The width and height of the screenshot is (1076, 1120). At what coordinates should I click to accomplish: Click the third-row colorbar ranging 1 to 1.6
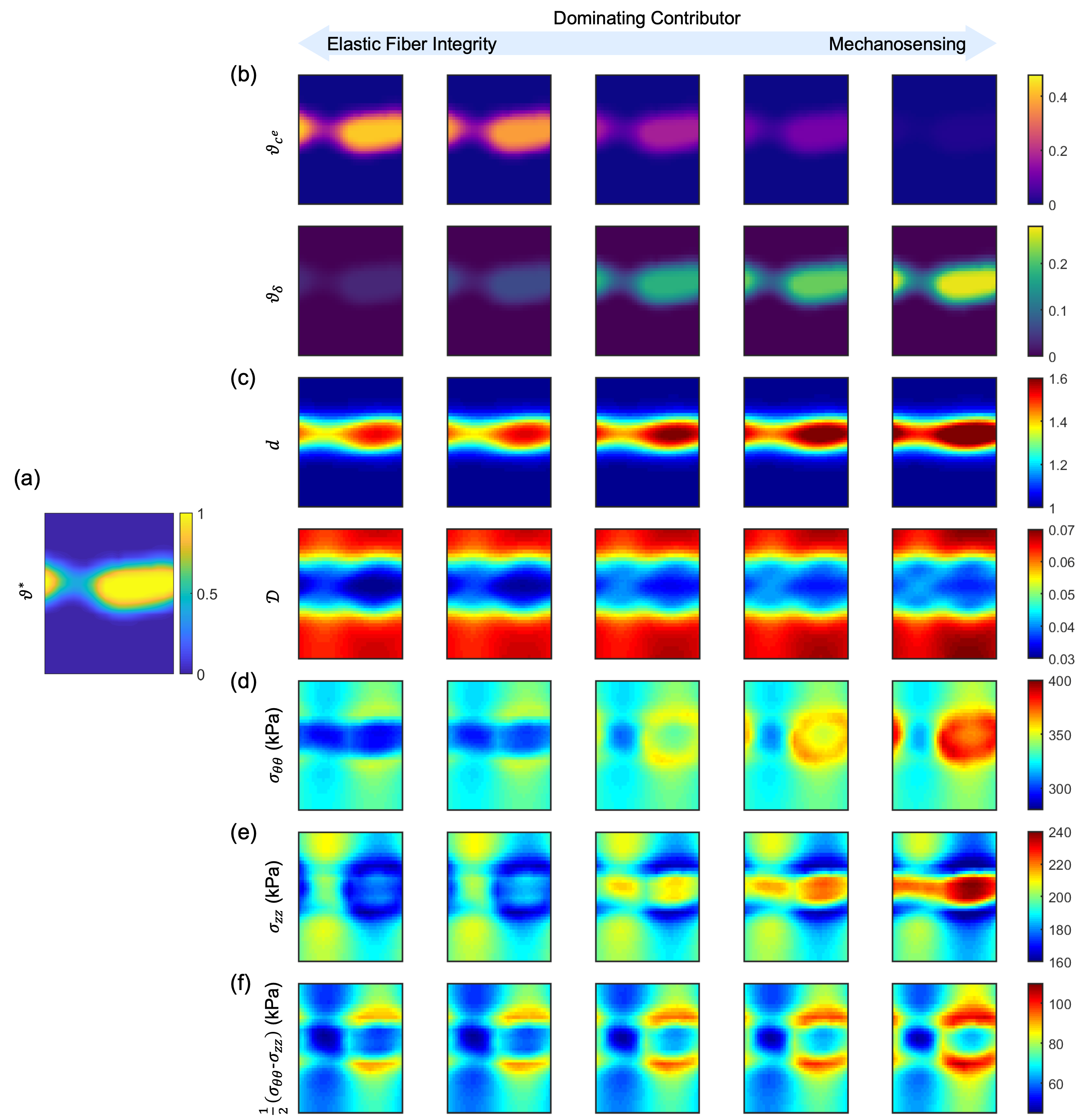pyautogui.click(x=1035, y=442)
